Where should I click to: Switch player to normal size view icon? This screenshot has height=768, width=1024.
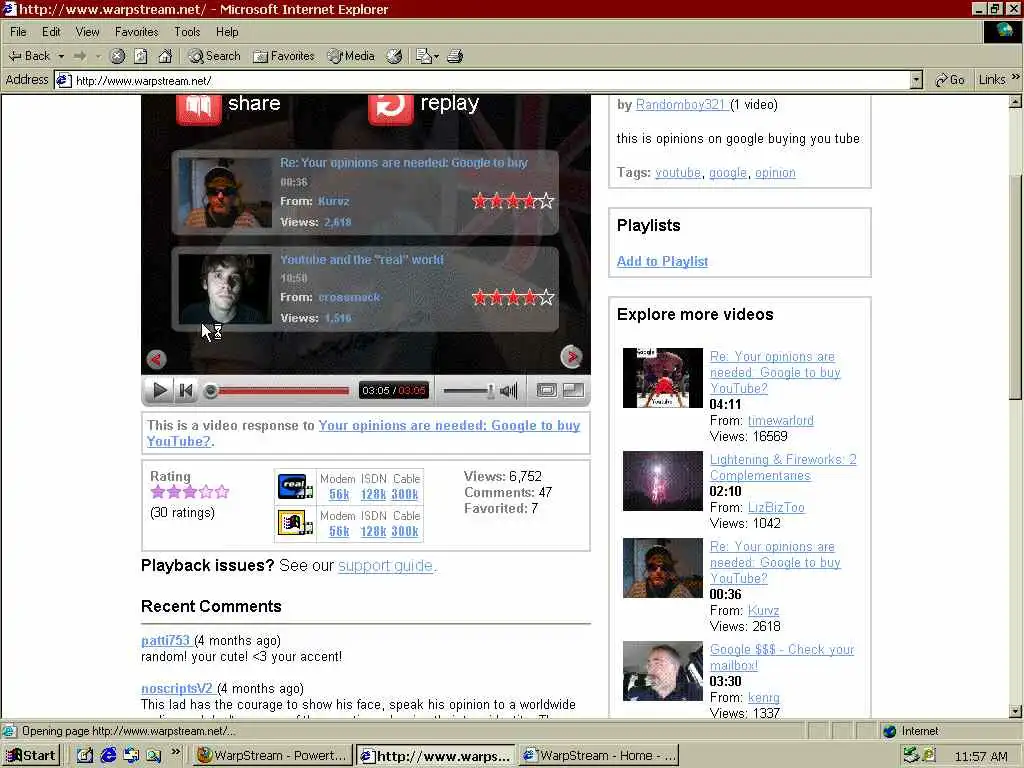click(x=547, y=391)
